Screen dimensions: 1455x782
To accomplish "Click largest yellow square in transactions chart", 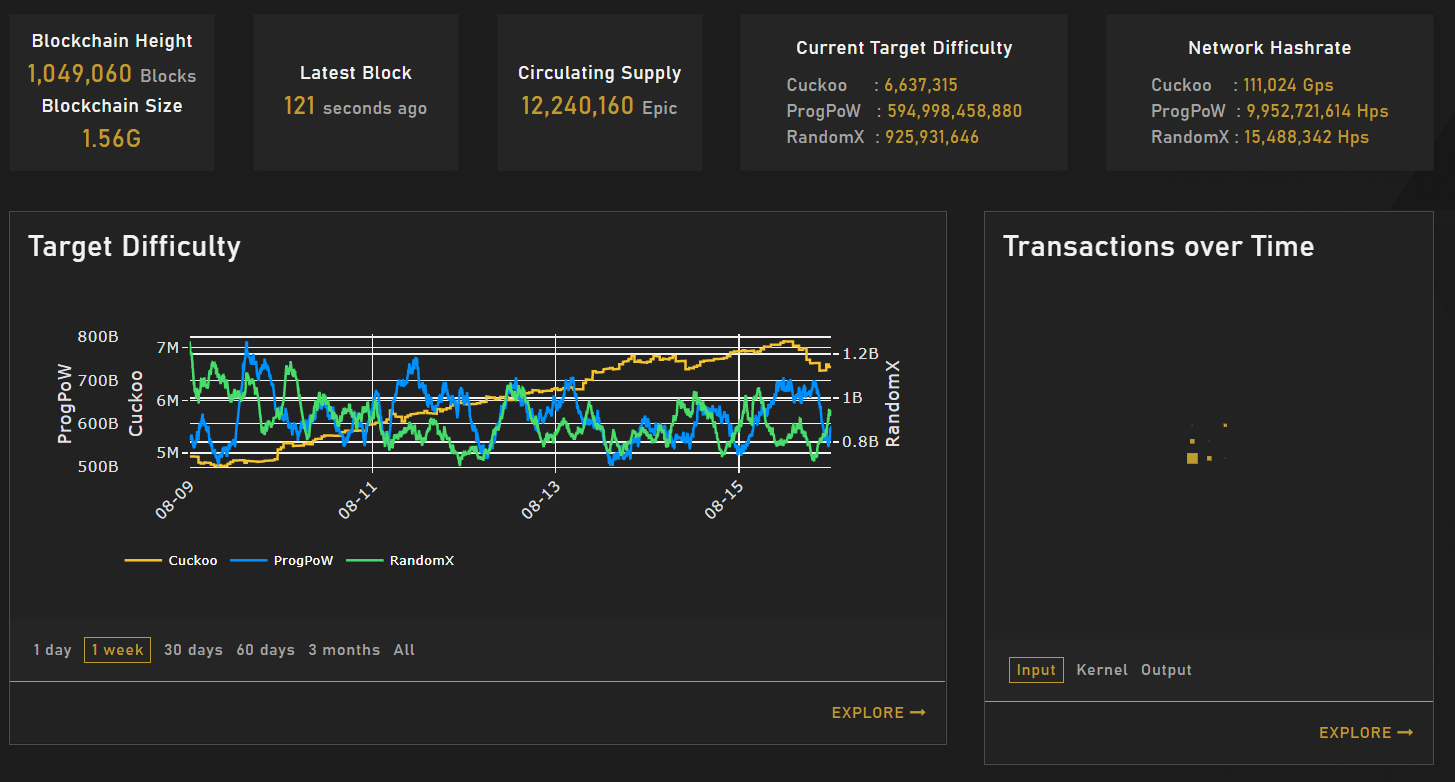I will coord(1192,458).
